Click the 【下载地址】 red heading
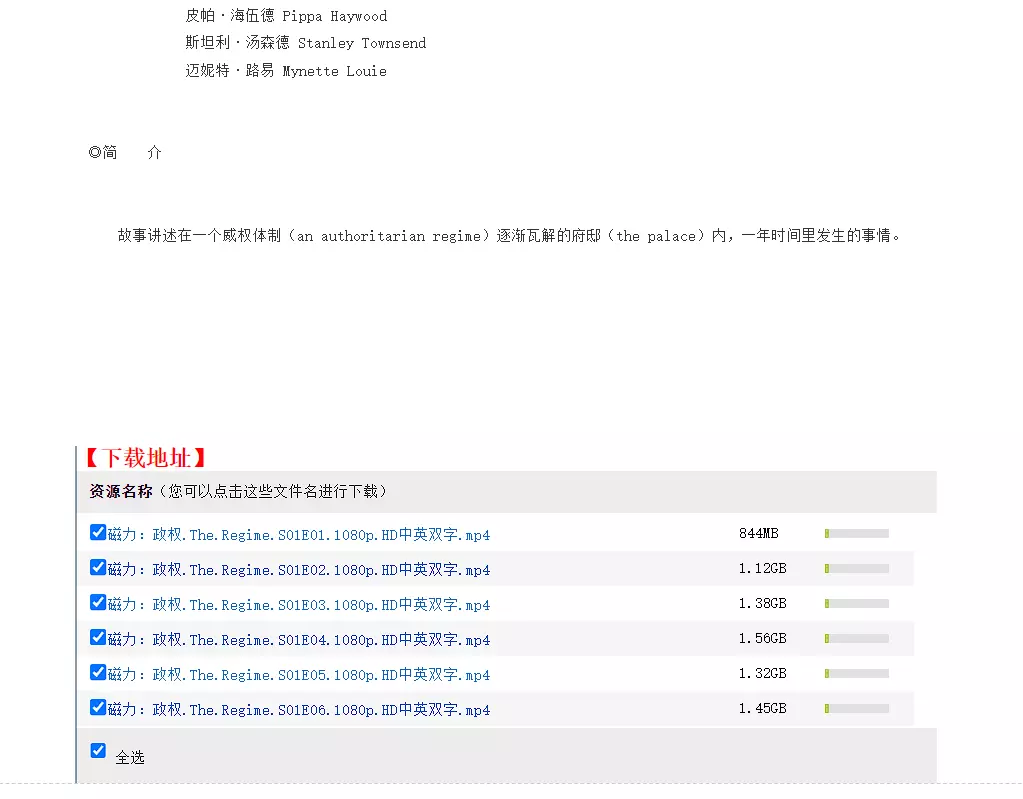The height and width of the screenshot is (799, 1023). (145, 458)
